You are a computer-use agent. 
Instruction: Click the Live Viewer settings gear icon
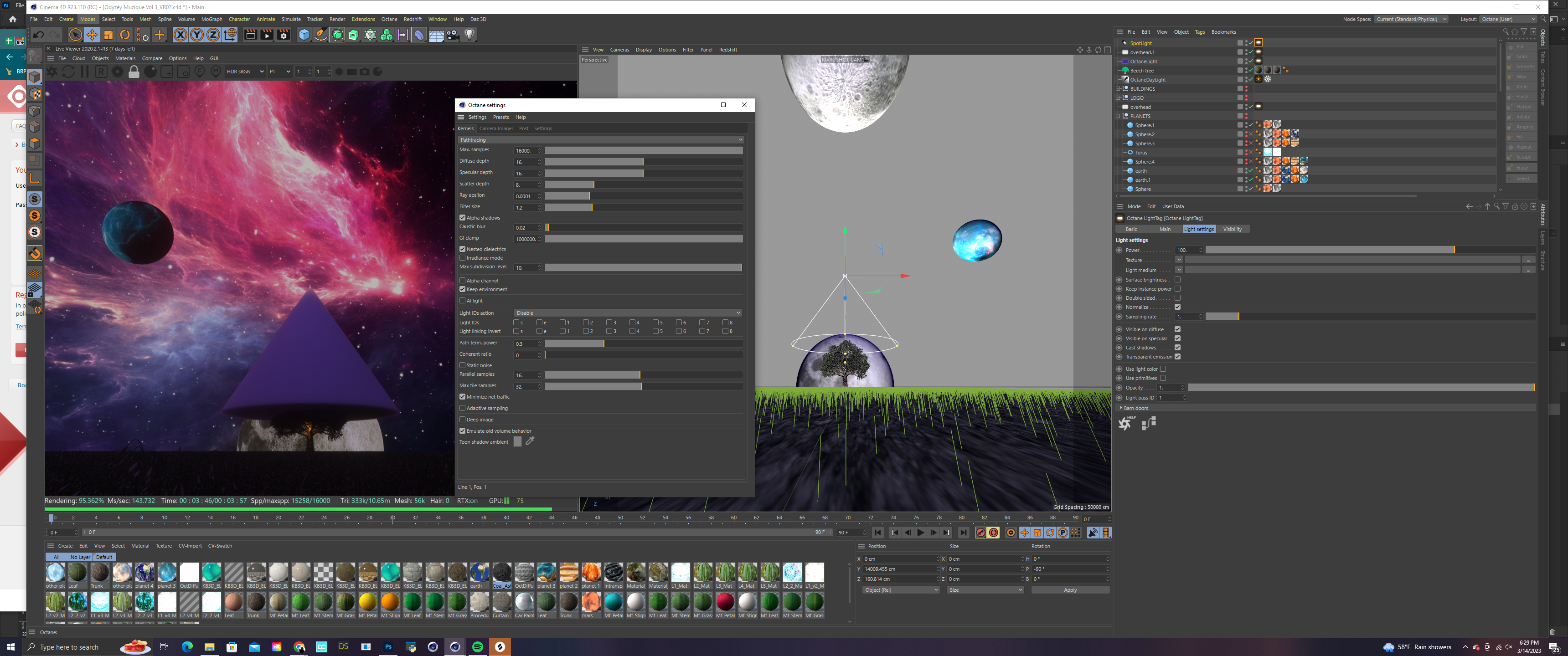118,72
